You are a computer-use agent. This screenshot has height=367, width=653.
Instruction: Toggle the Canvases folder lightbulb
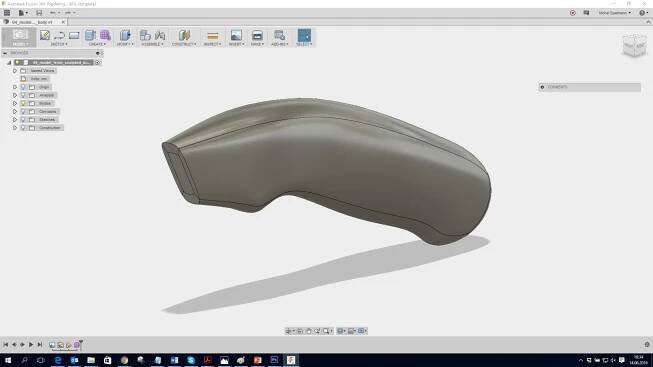[23, 112]
